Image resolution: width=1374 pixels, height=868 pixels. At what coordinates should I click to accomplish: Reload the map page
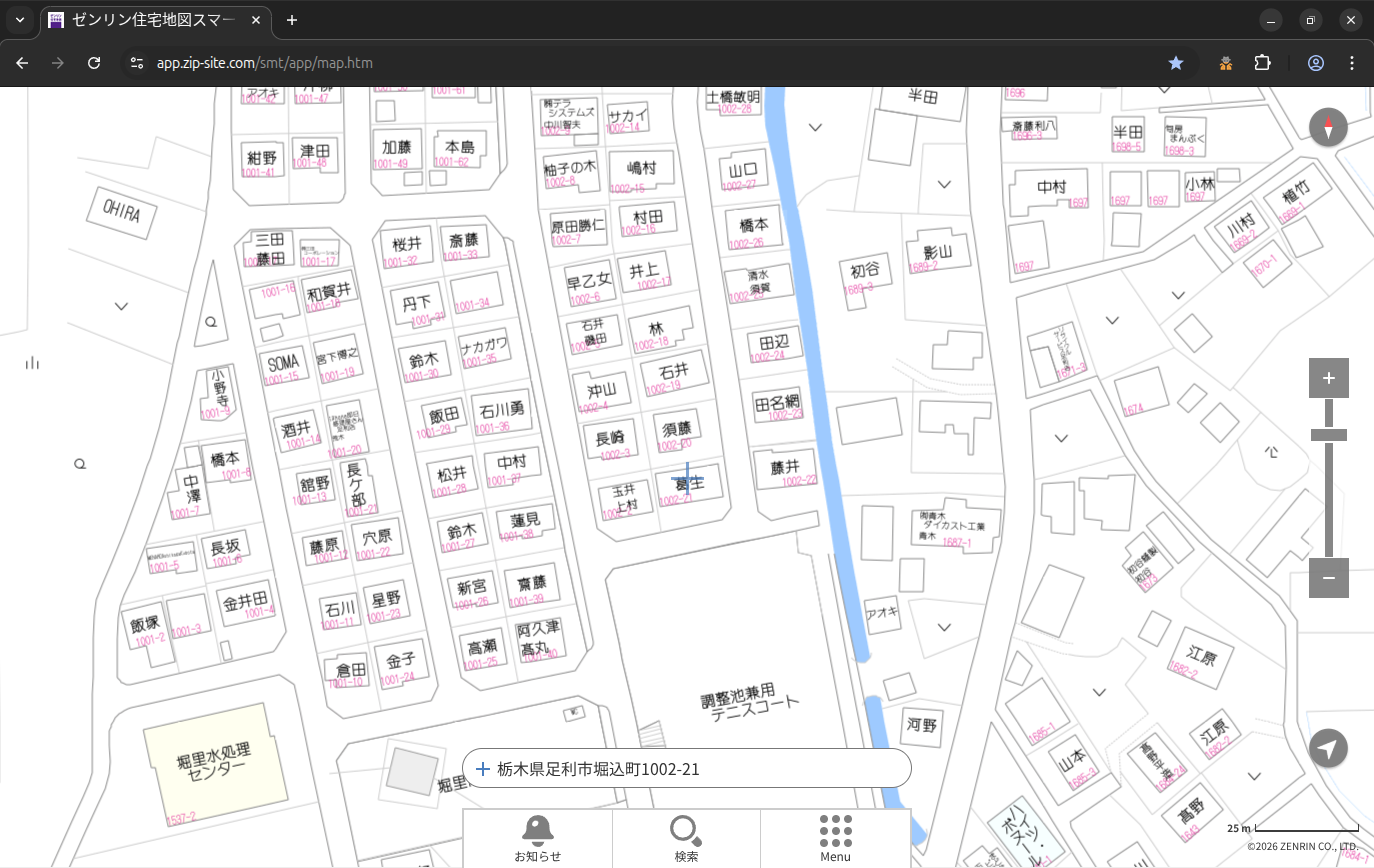[x=94, y=63]
